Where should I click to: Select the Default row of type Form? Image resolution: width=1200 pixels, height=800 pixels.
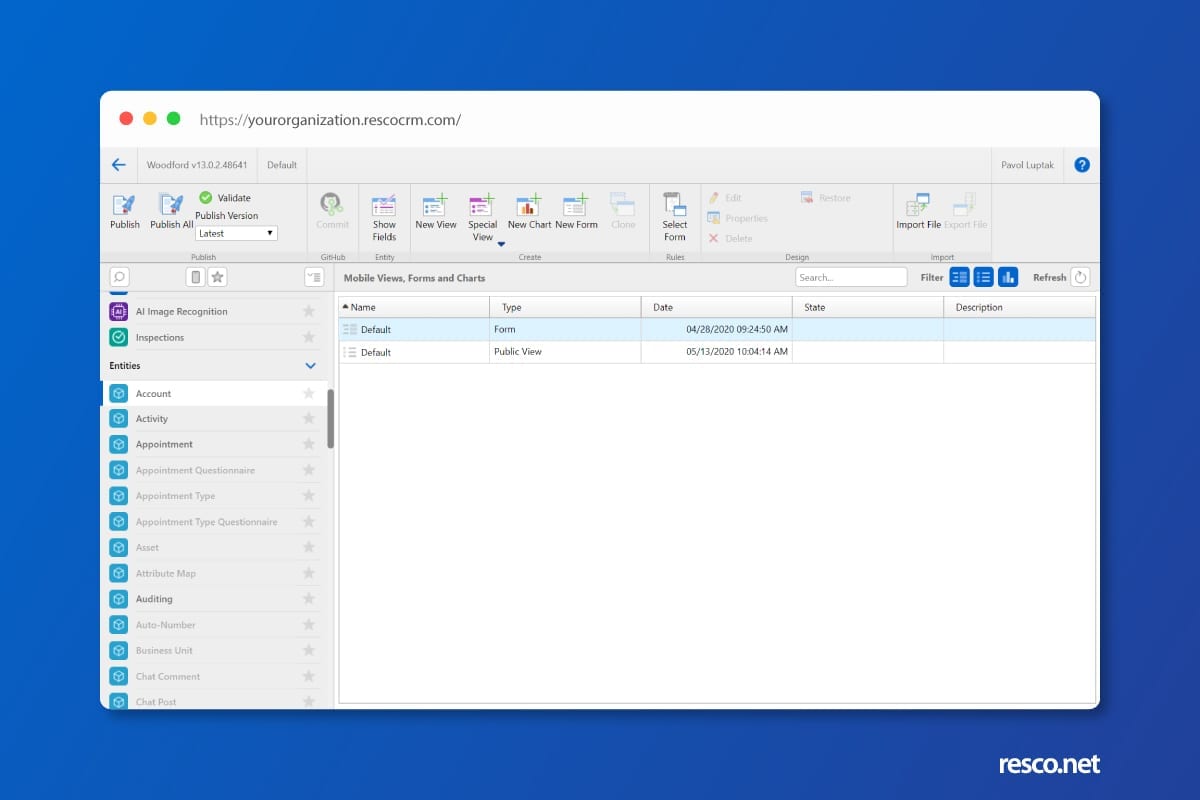pos(717,329)
